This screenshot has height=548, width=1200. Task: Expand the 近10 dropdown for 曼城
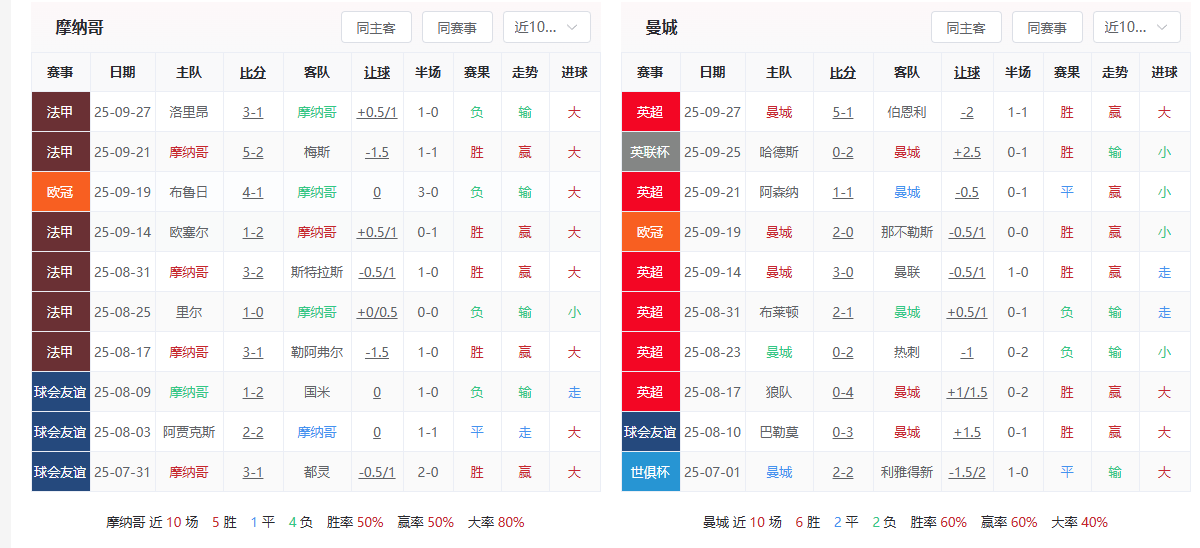[1136, 28]
